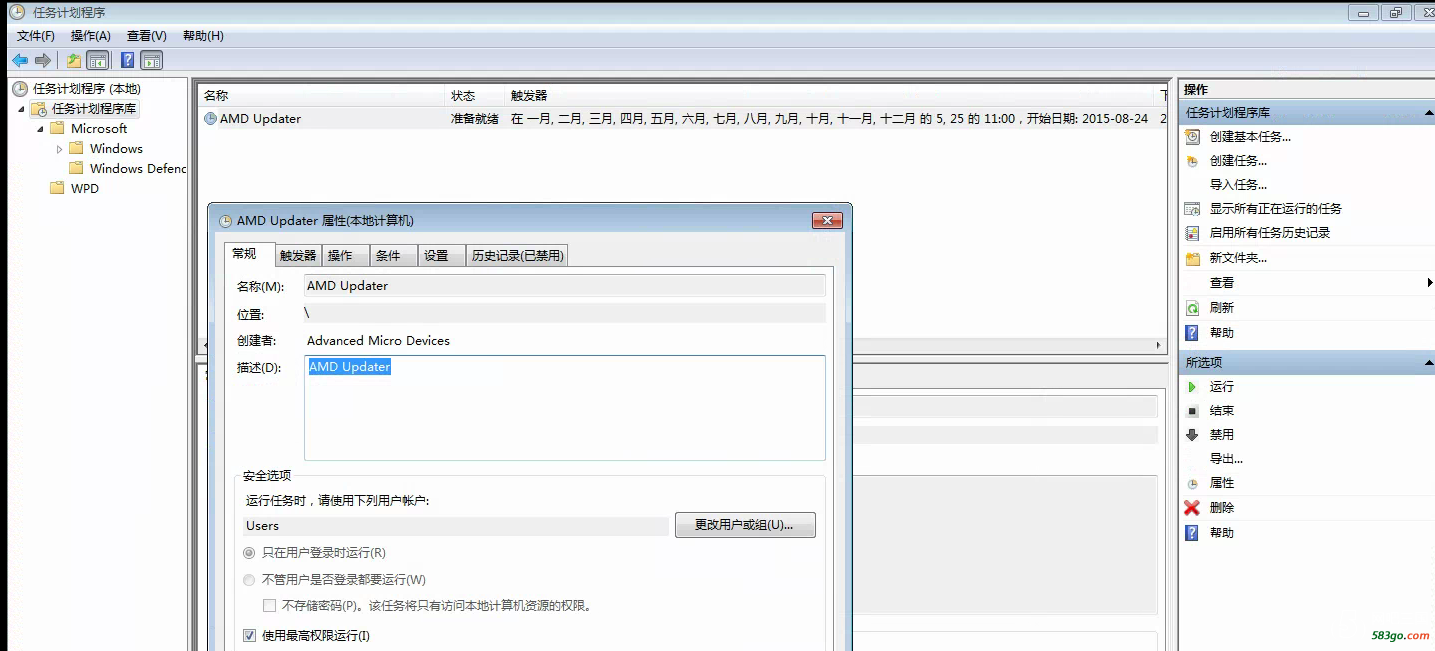This screenshot has height=651, width=1435.
Task: Switch to the 历史记录(已禁用) tab
Action: click(518, 256)
